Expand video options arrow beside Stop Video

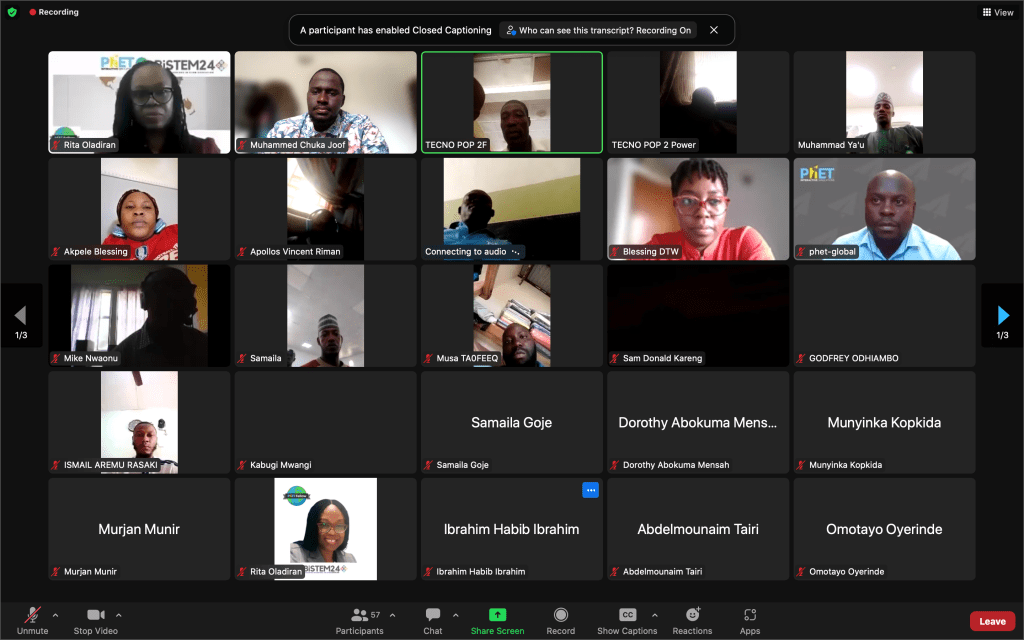(119, 615)
